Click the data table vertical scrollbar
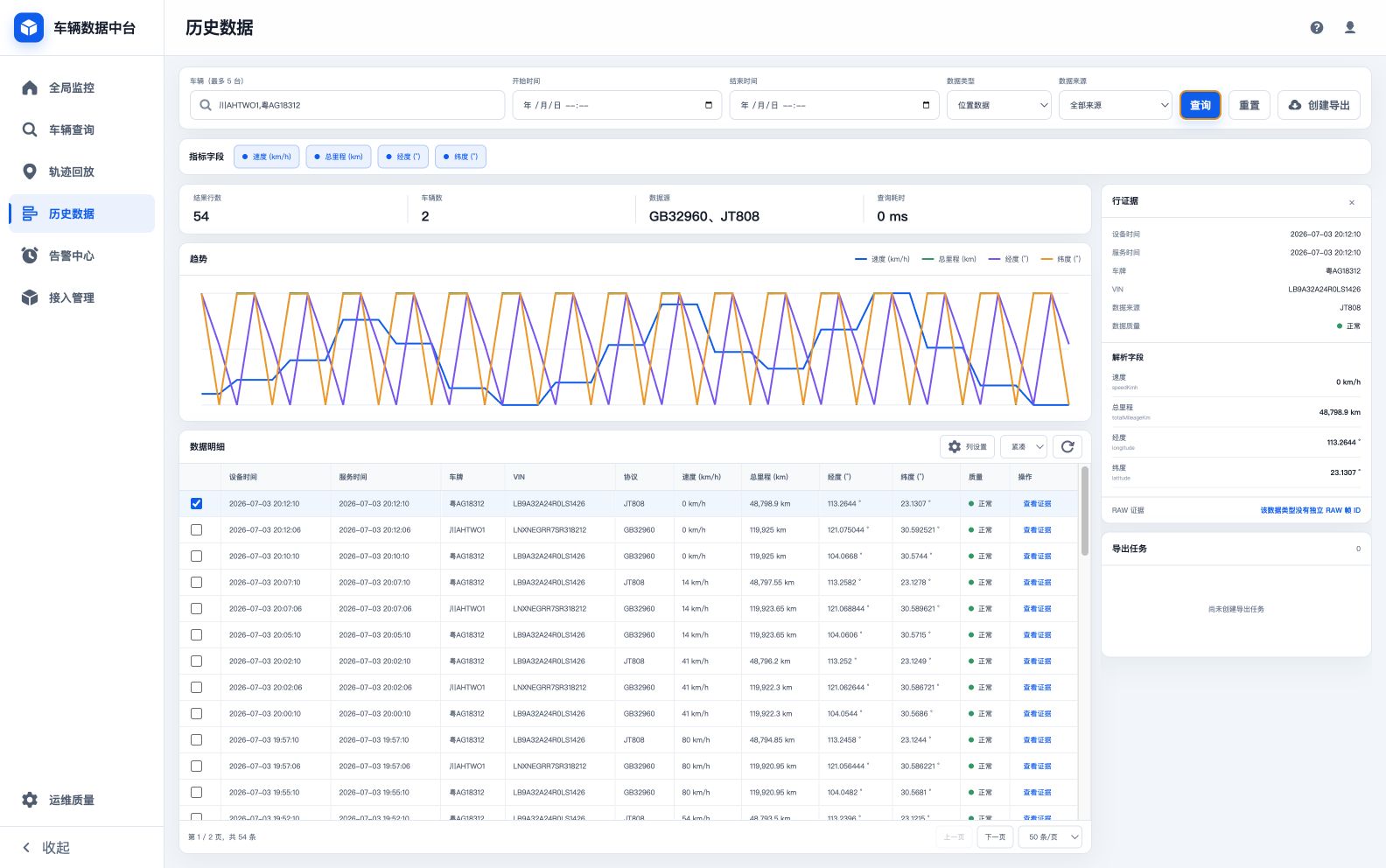The width and height of the screenshot is (1386, 868). [1085, 511]
